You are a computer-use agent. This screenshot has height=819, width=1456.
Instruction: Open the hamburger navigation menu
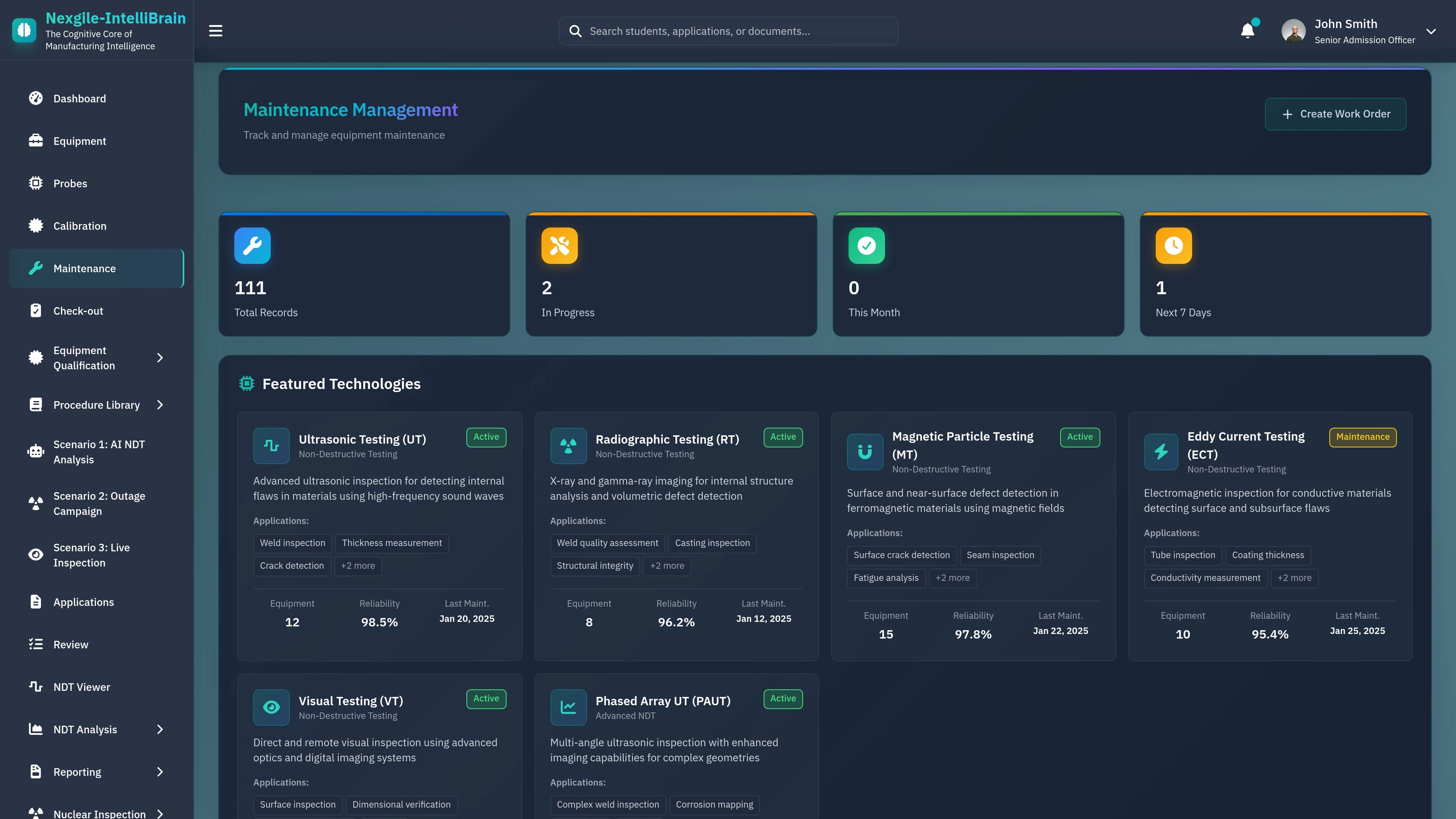pyautogui.click(x=215, y=30)
